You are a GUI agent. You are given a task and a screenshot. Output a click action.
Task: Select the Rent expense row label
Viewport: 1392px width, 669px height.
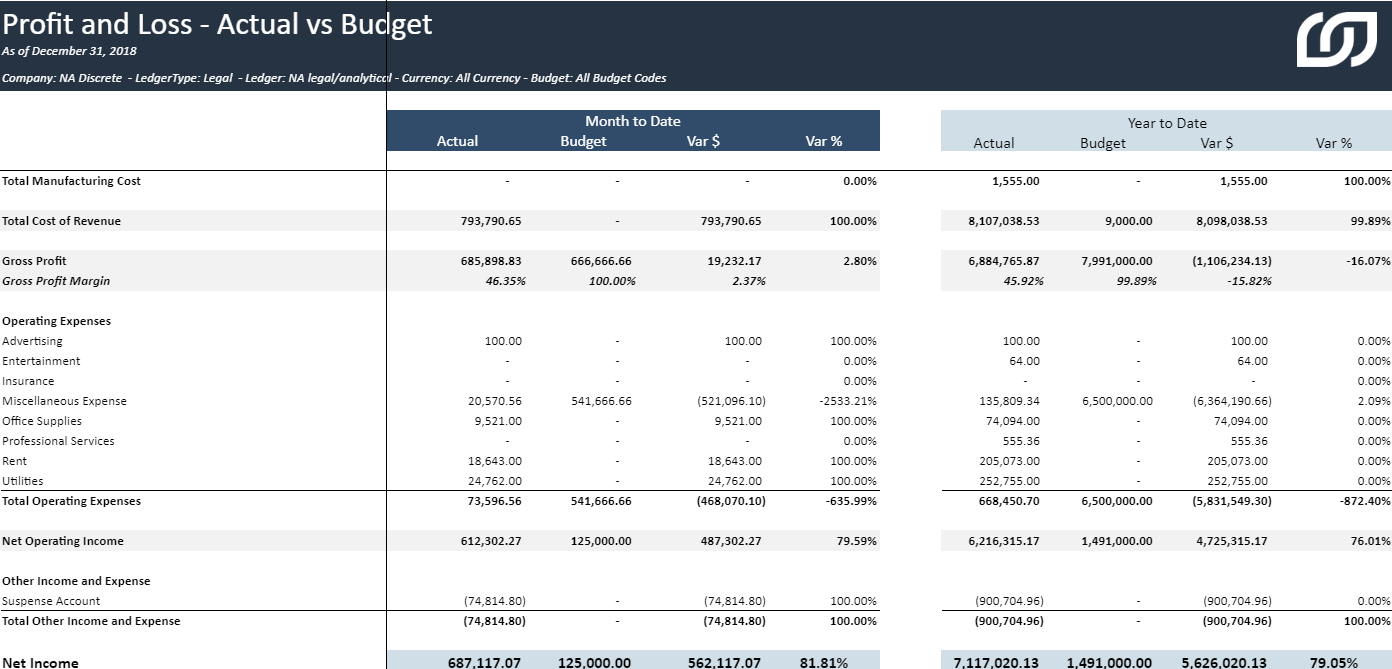tap(15, 461)
